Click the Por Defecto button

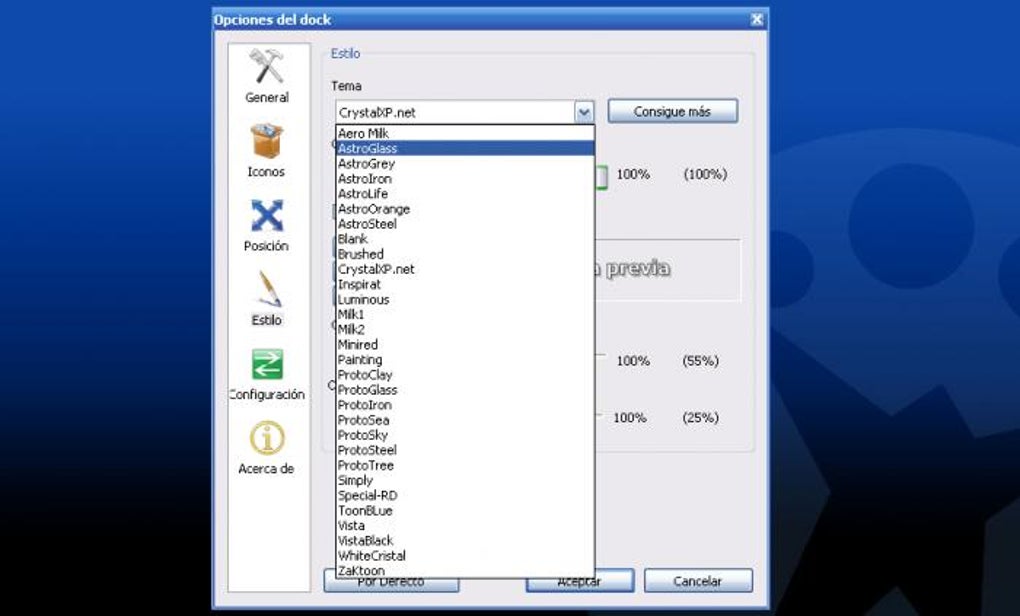point(391,583)
